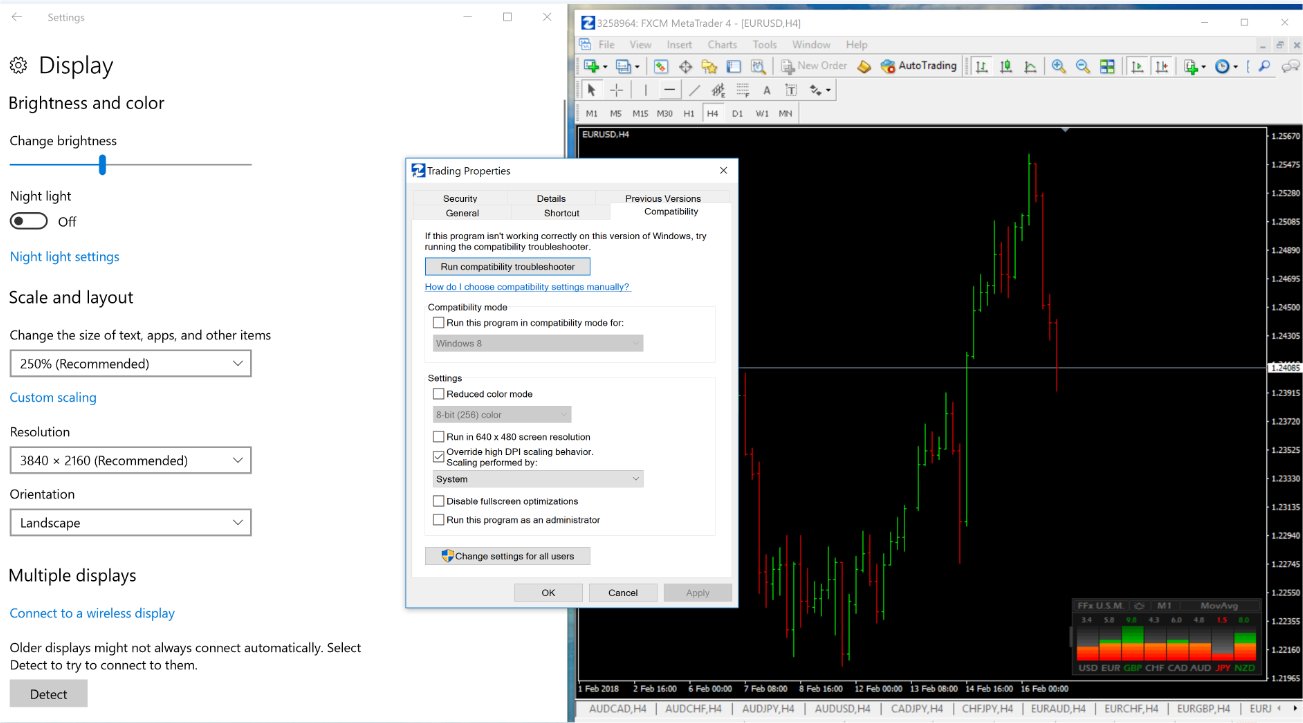Viewport: 1303px width, 723px height.
Task: Switch to the Security tab
Action: pyautogui.click(x=460, y=198)
